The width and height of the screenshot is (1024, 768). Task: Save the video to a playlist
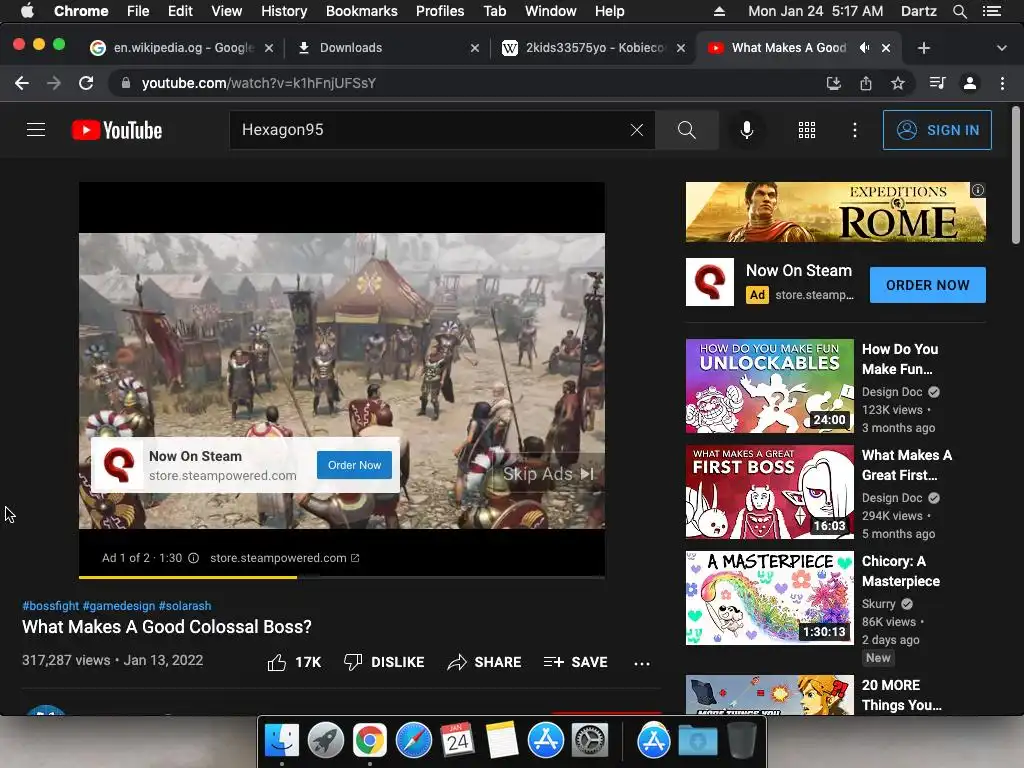pos(575,662)
